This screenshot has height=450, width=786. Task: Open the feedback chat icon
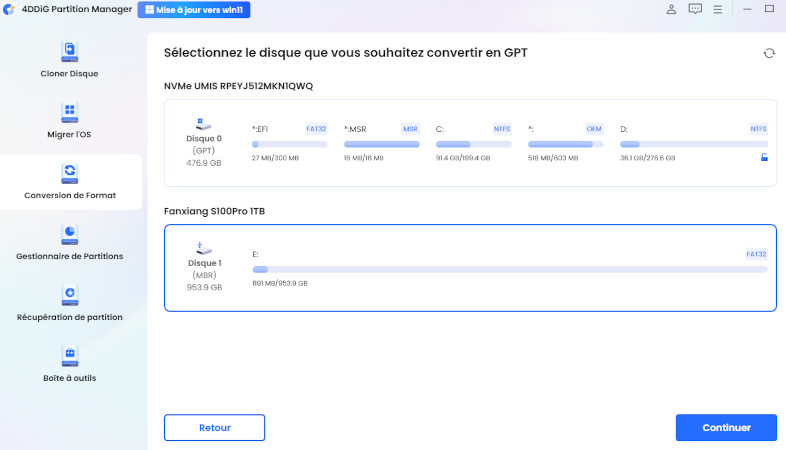695,10
